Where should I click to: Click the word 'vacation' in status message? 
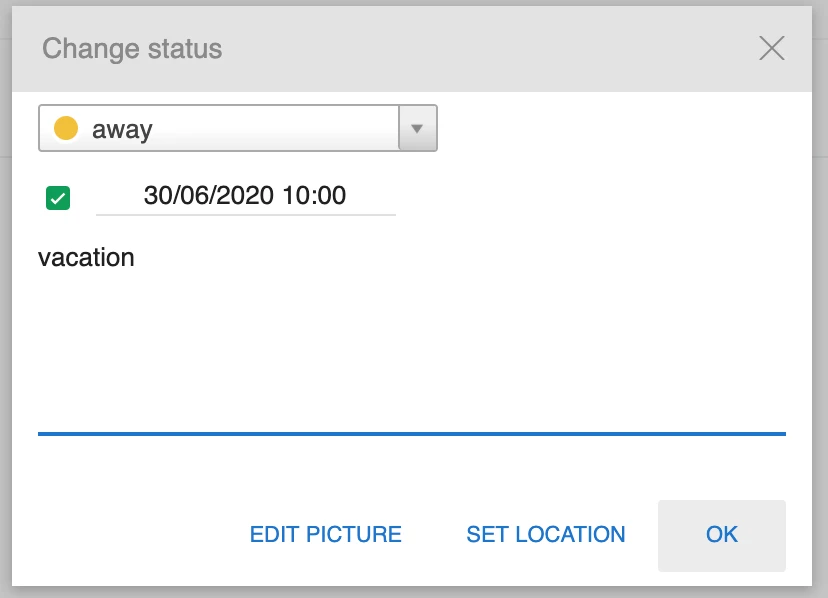86,258
